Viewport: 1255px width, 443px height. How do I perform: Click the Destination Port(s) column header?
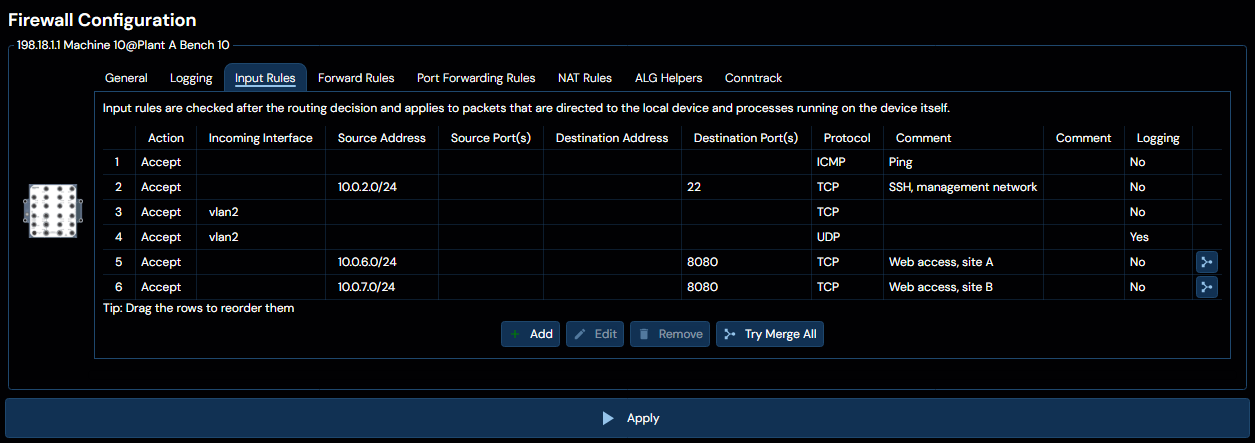[746, 138]
